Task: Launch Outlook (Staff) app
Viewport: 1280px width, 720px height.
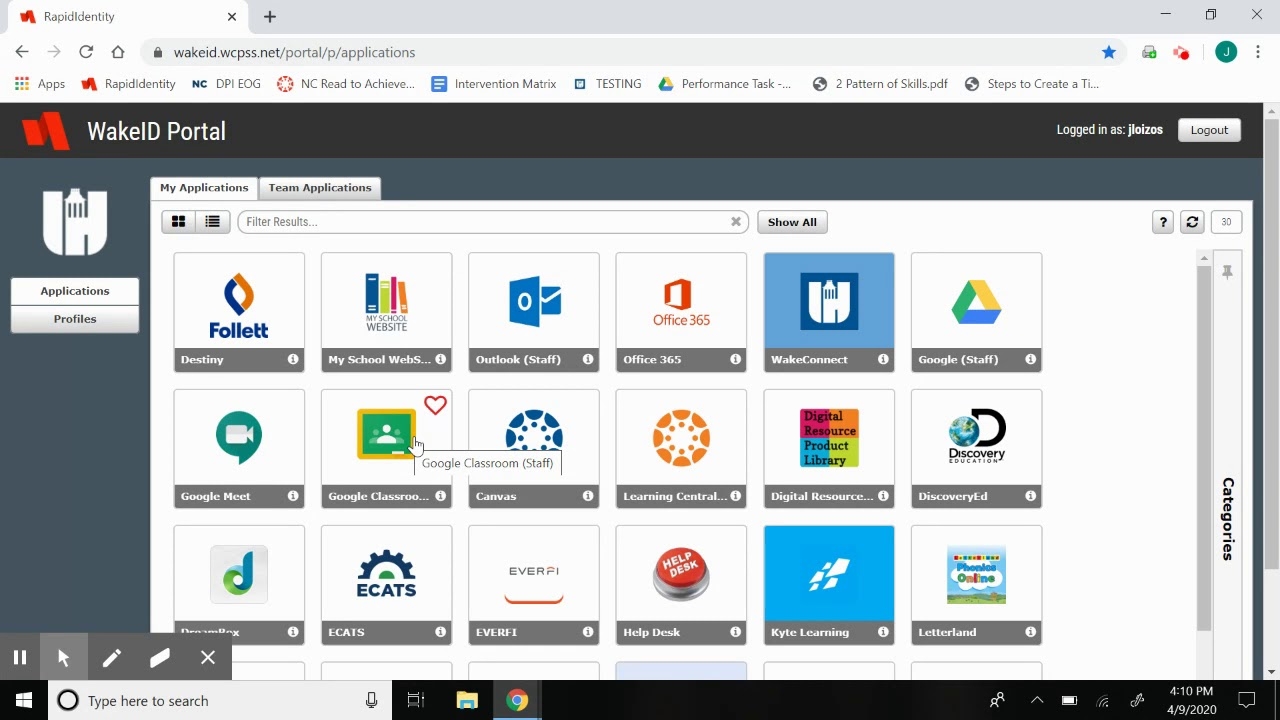Action: coord(533,302)
